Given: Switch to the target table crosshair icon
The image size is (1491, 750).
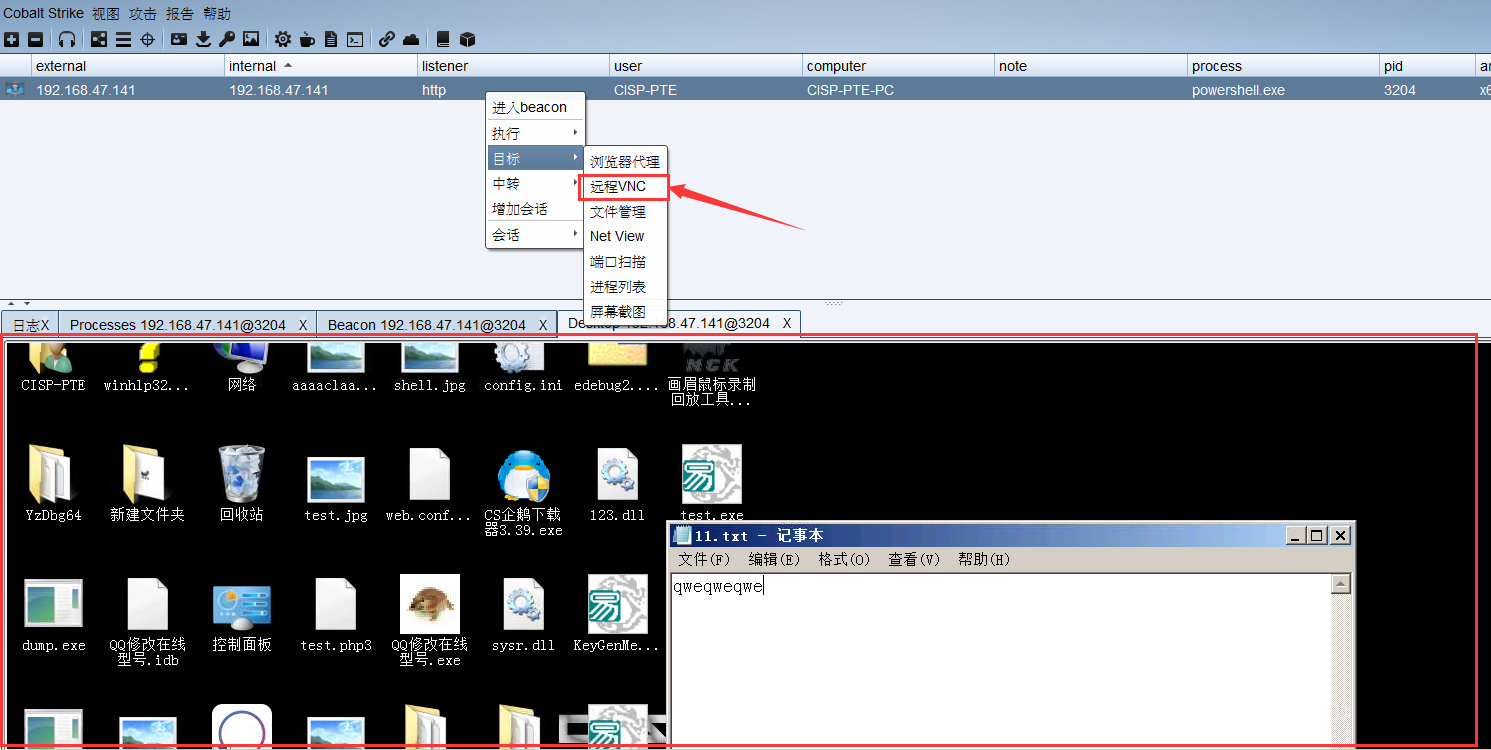Looking at the screenshot, I should click(x=147, y=40).
